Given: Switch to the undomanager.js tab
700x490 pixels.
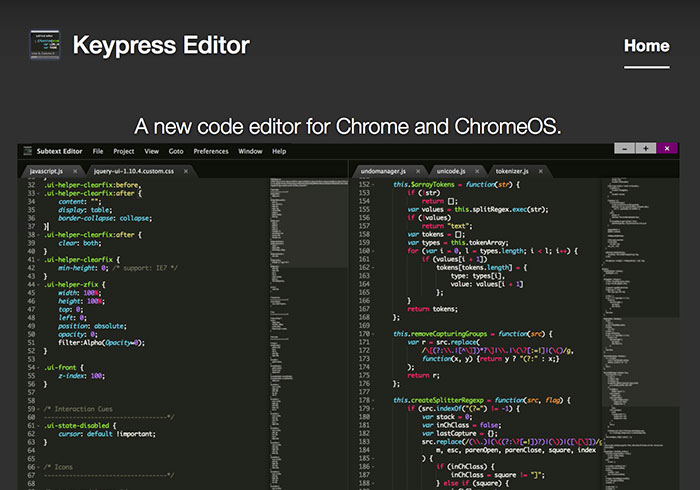Looking at the screenshot, I should pos(383,171).
